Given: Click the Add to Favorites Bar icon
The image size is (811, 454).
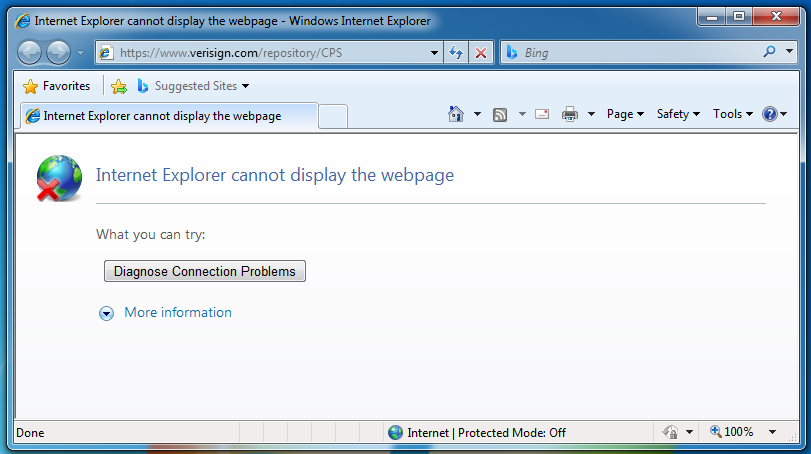Looking at the screenshot, I should click(x=119, y=86).
